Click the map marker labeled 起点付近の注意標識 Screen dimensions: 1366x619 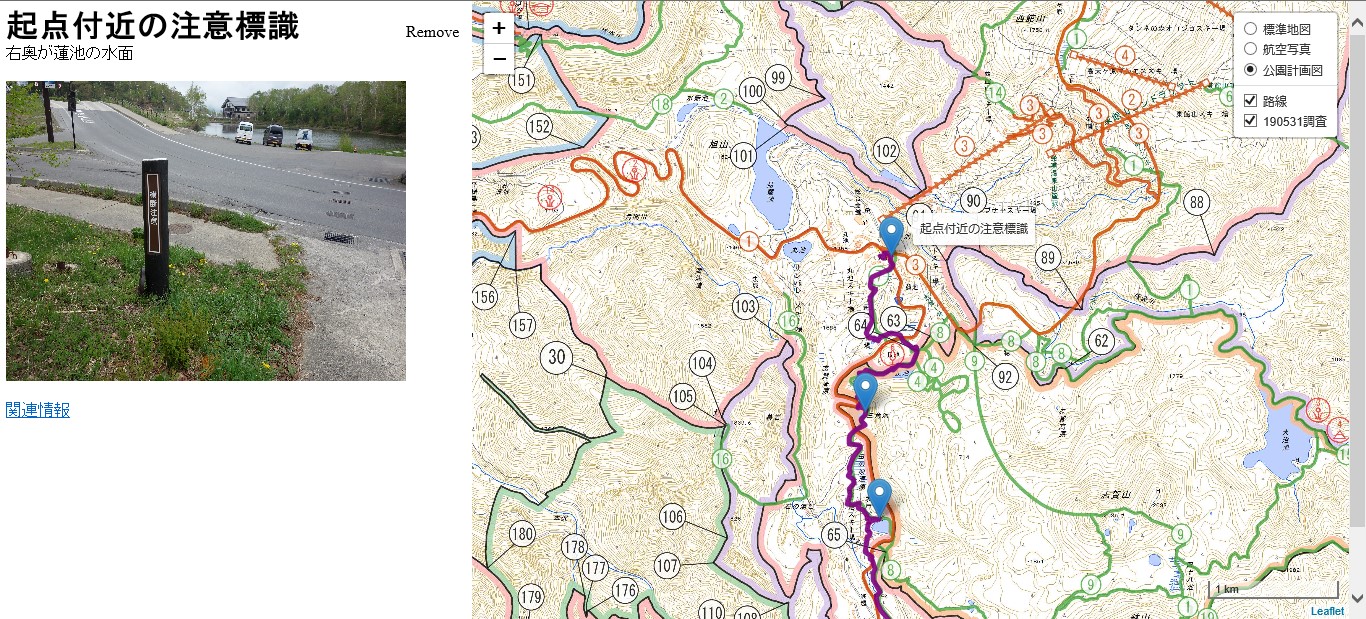[890, 237]
